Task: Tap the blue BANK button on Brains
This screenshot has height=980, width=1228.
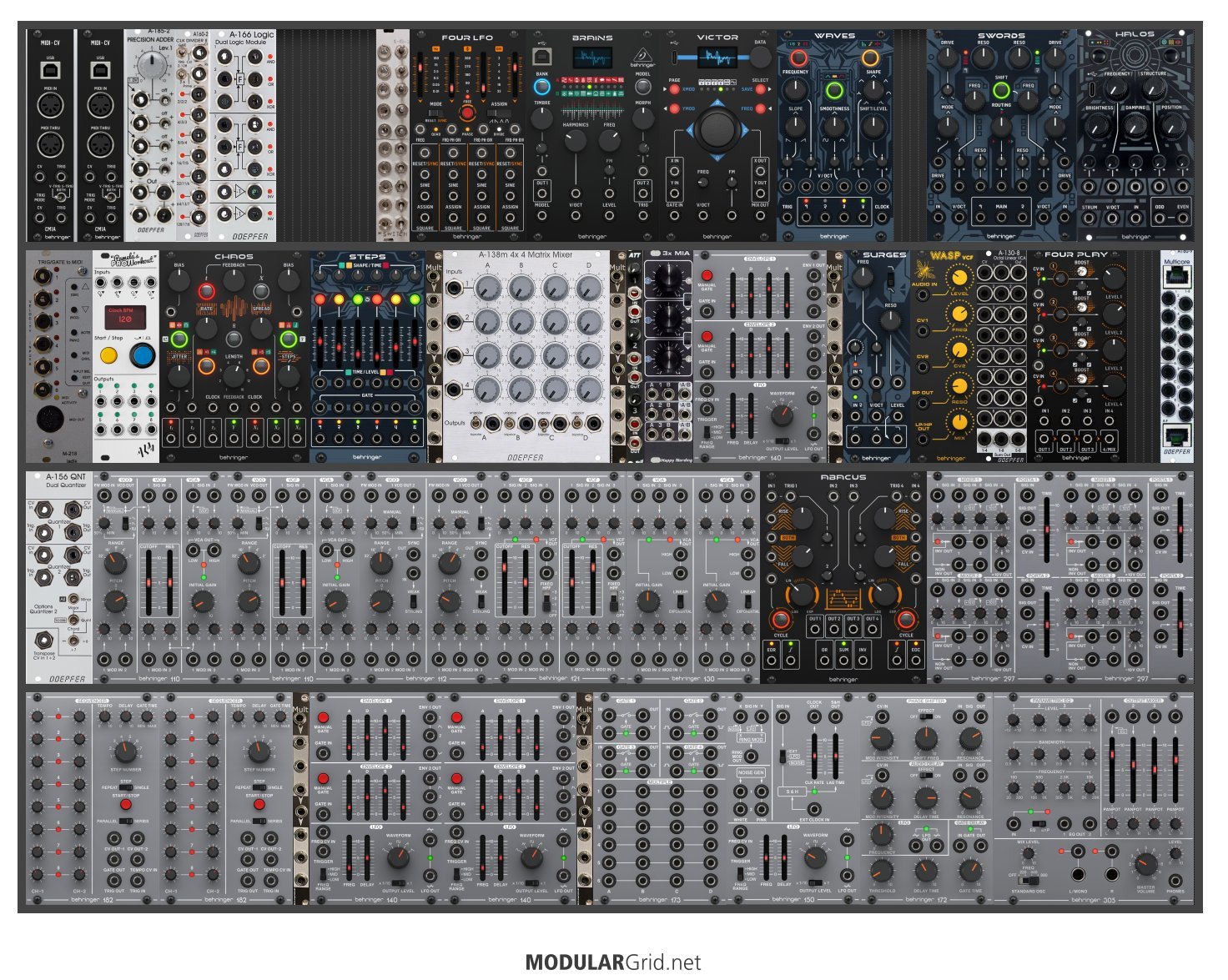Action: (x=542, y=86)
